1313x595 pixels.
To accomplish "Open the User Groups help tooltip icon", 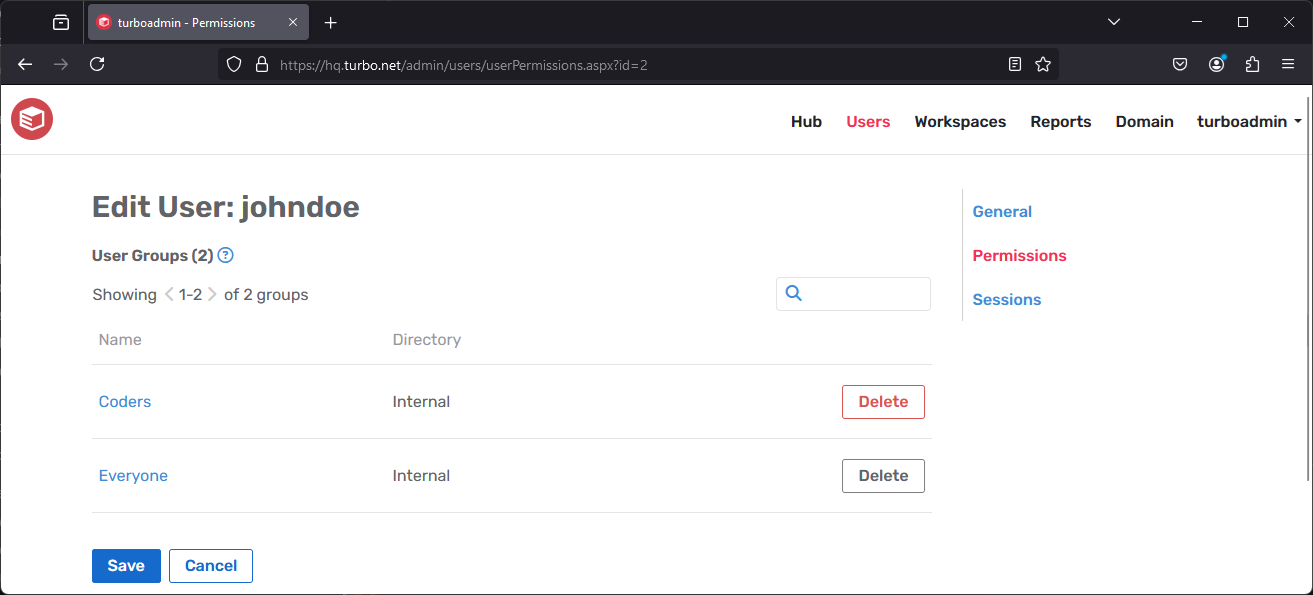I will click(x=225, y=255).
